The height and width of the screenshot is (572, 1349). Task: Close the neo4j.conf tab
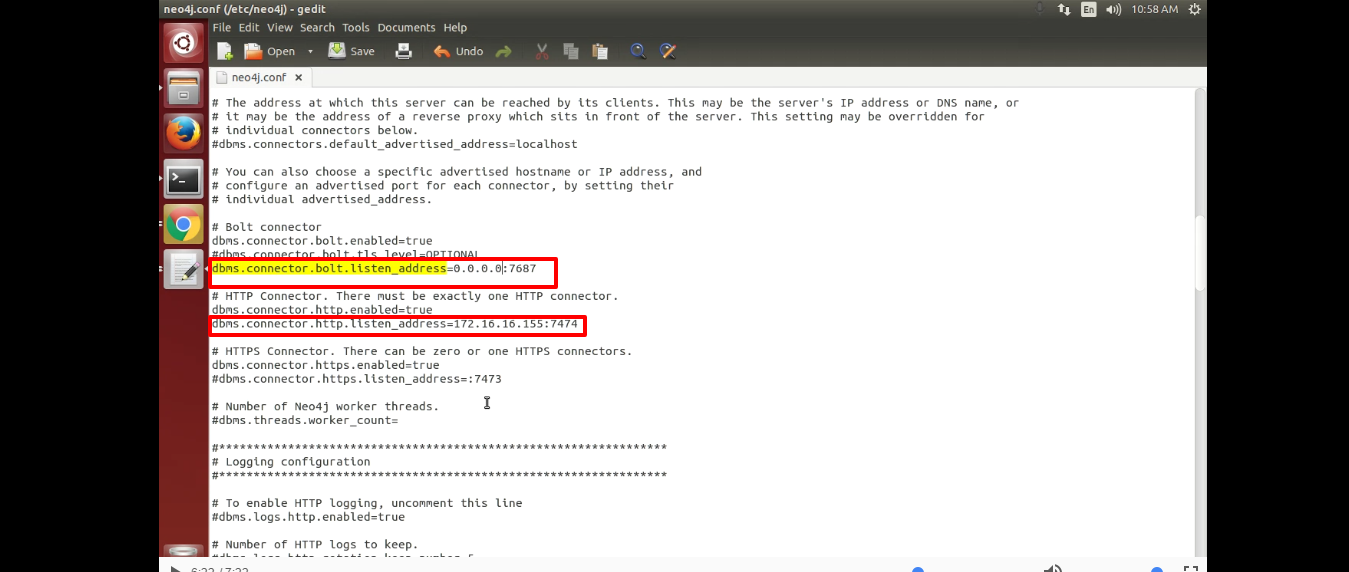click(298, 77)
